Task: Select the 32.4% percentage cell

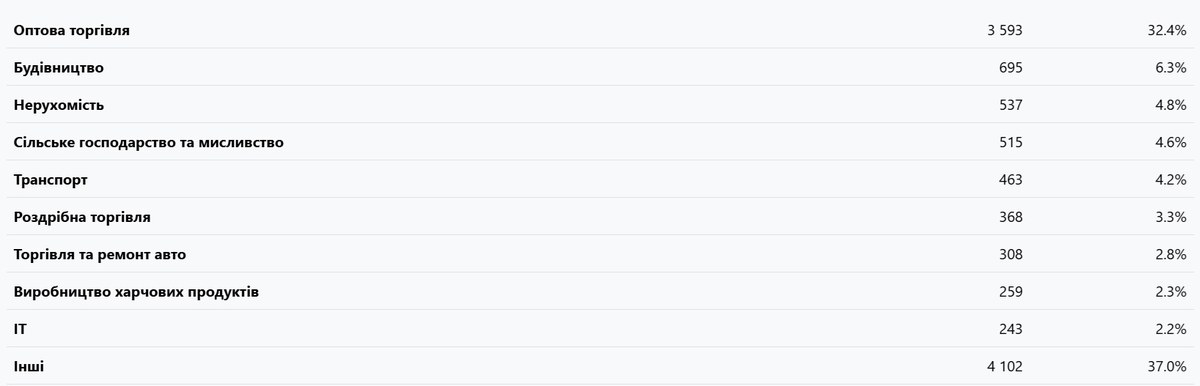Action: click(x=1167, y=31)
